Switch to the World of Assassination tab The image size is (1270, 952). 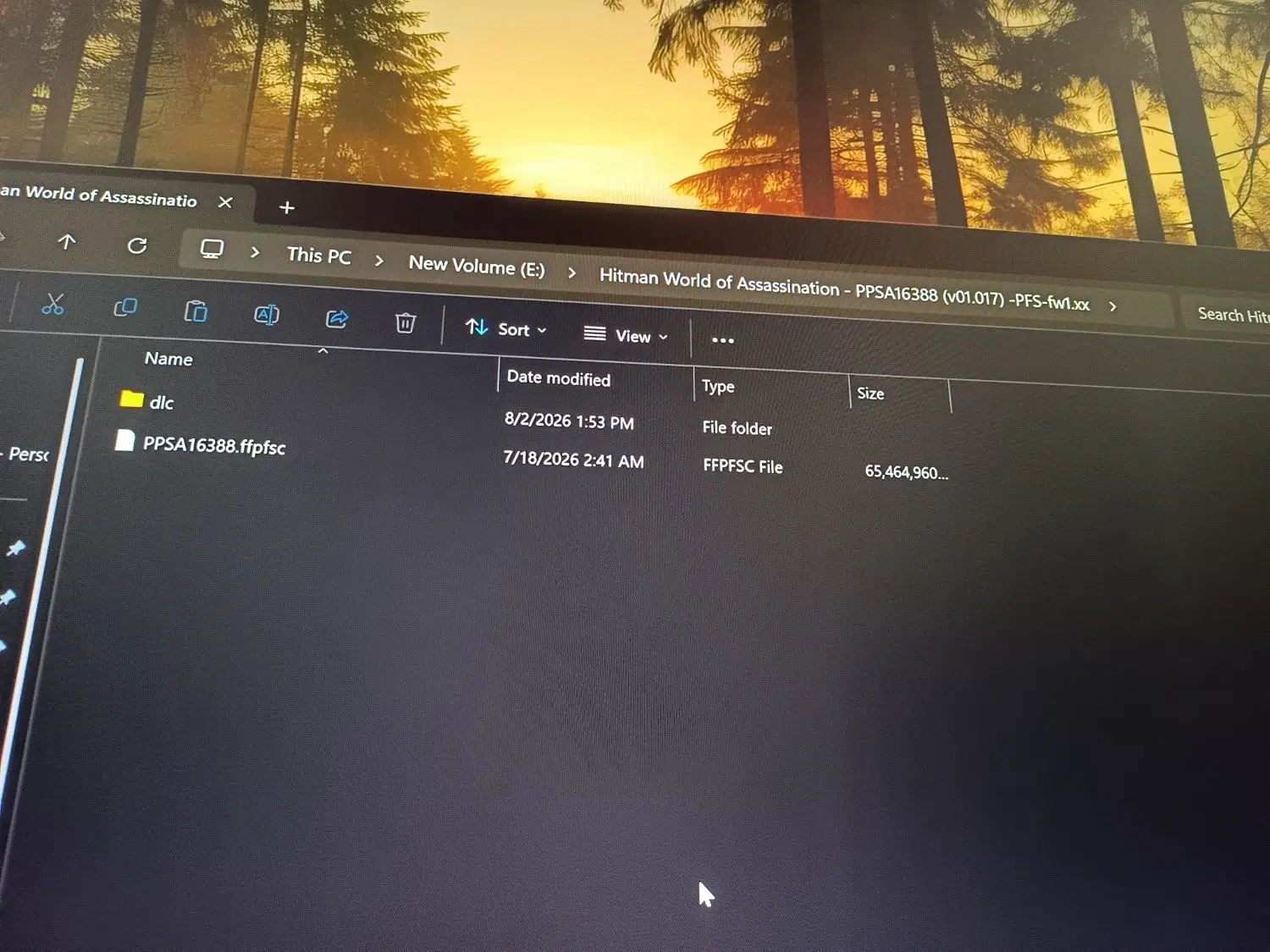pos(99,196)
